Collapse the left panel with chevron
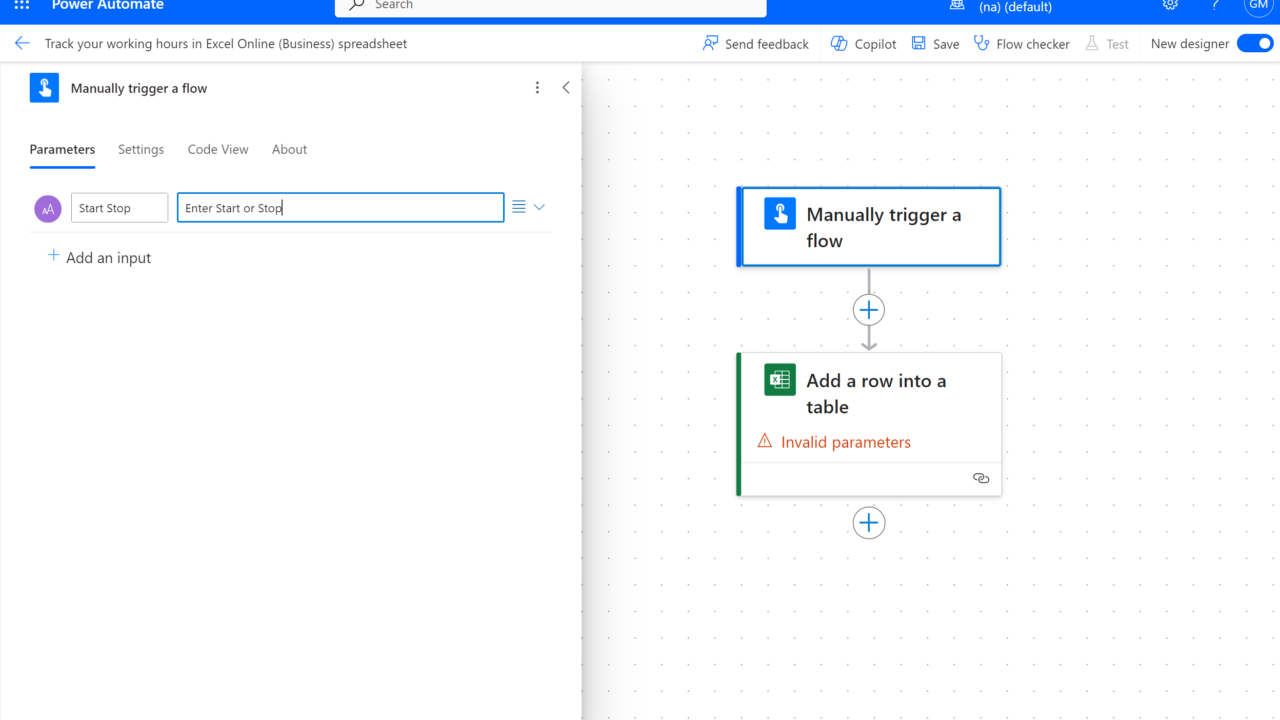The height and width of the screenshot is (720, 1280). click(566, 88)
